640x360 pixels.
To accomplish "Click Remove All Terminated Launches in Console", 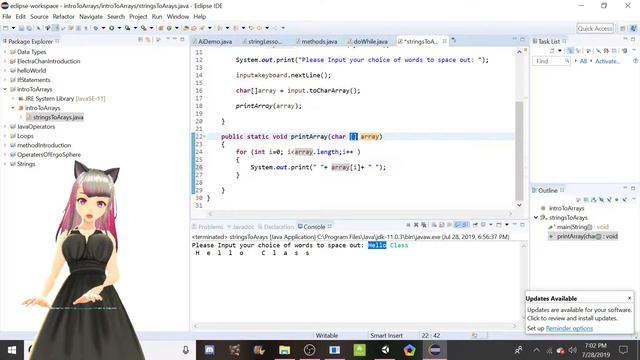I will click(424, 225).
